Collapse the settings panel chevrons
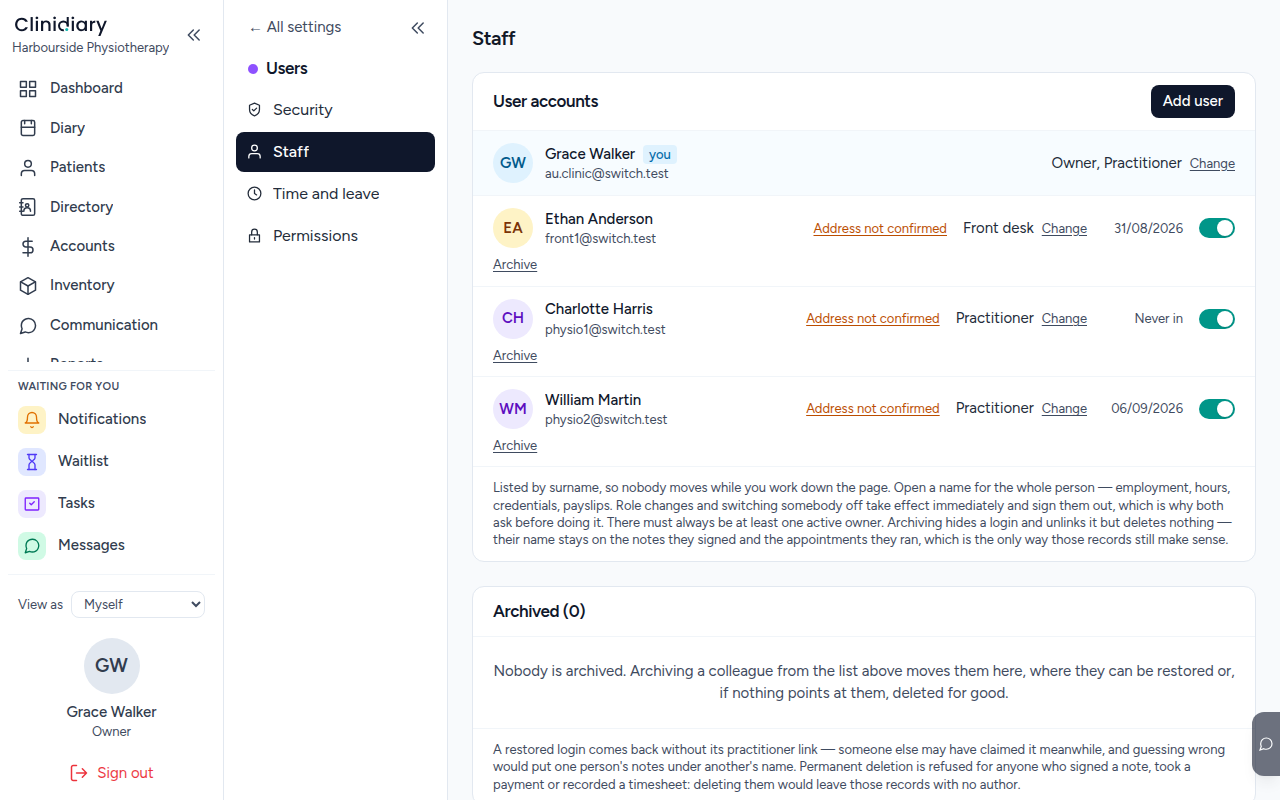Viewport: 1280px width, 800px height. click(x=418, y=28)
